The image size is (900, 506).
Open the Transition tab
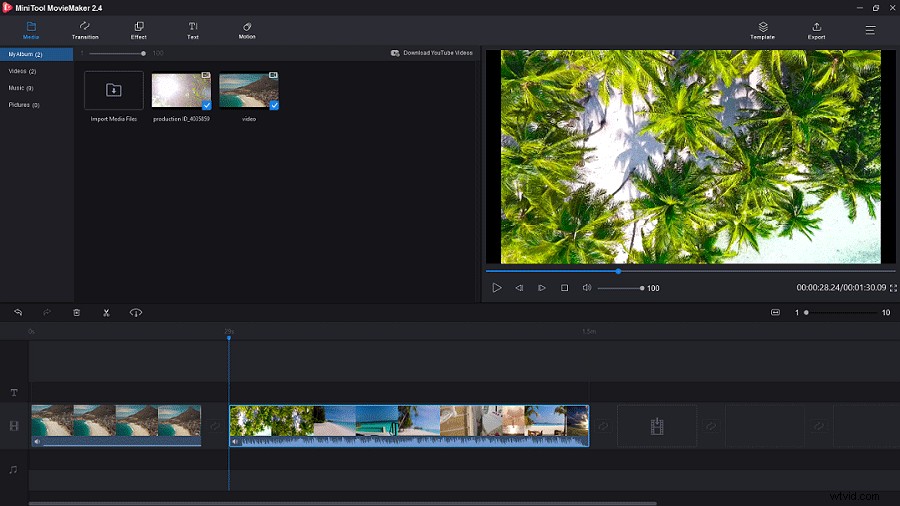pyautogui.click(x=85, y=30)
